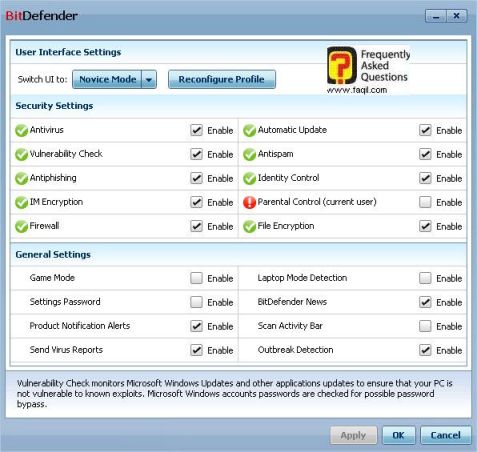Close the BitDefender window

coord(457,16)
